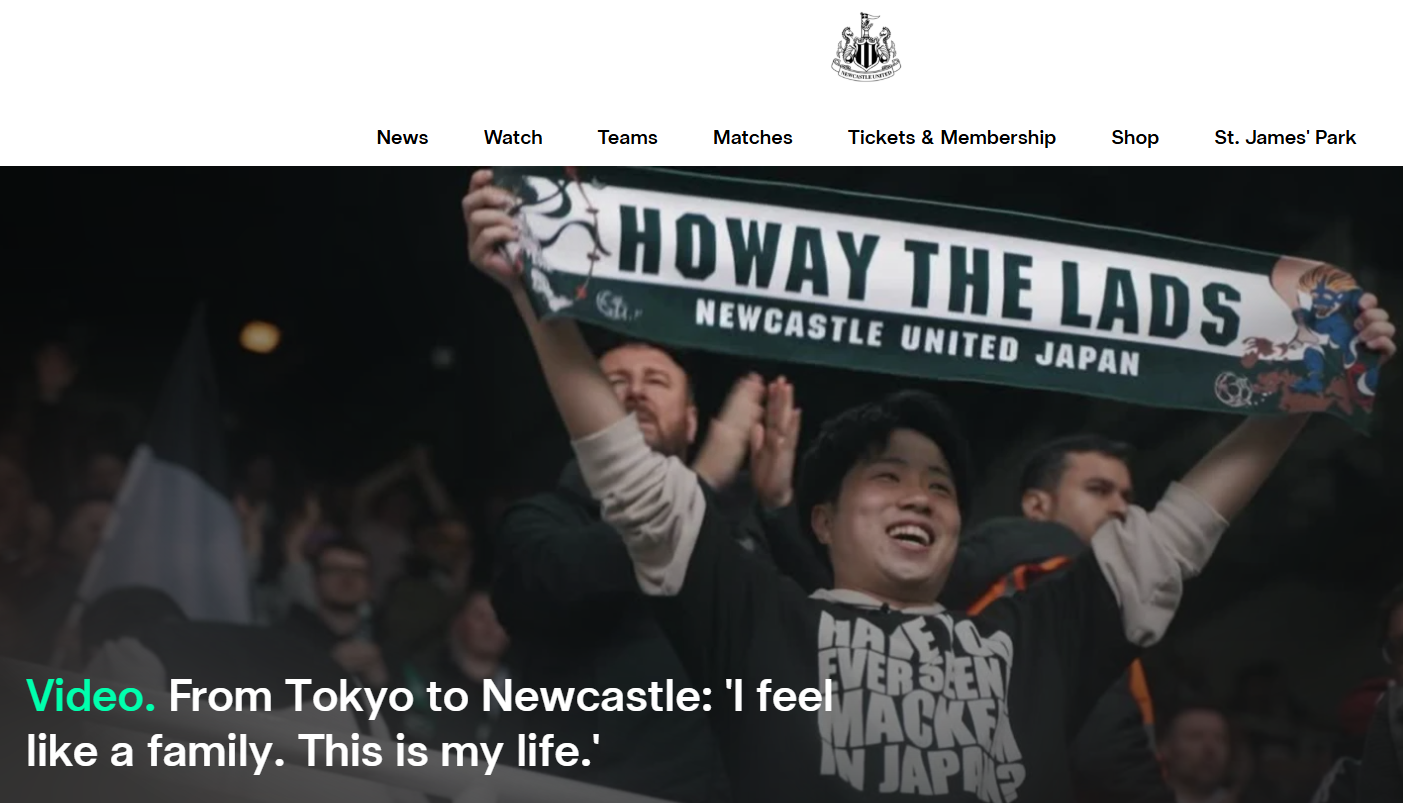The image size is (1403, 803).
Task: Click the 'Newcastle United Japan' scarf text
Action: point(917,338)
